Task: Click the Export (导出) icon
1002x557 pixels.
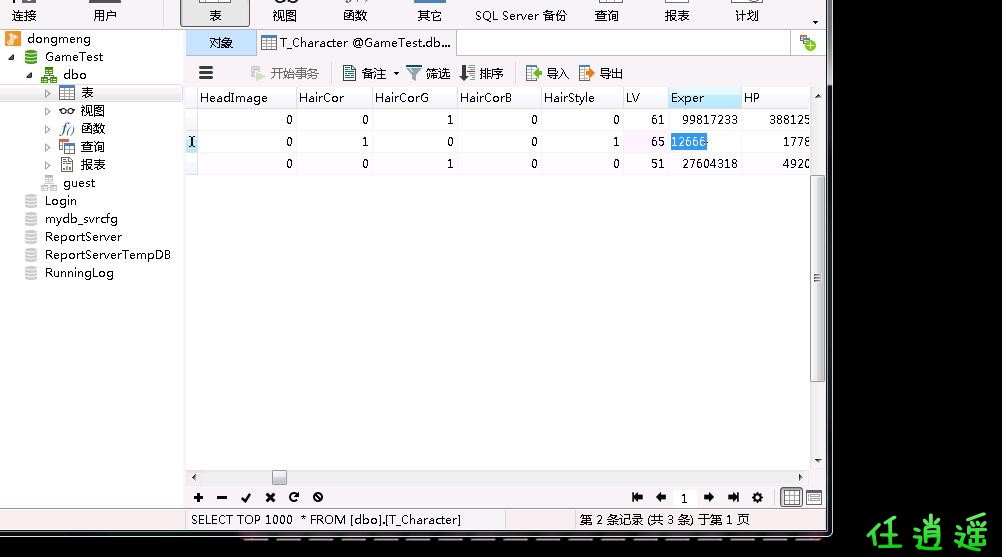Action: click(586, 73)
